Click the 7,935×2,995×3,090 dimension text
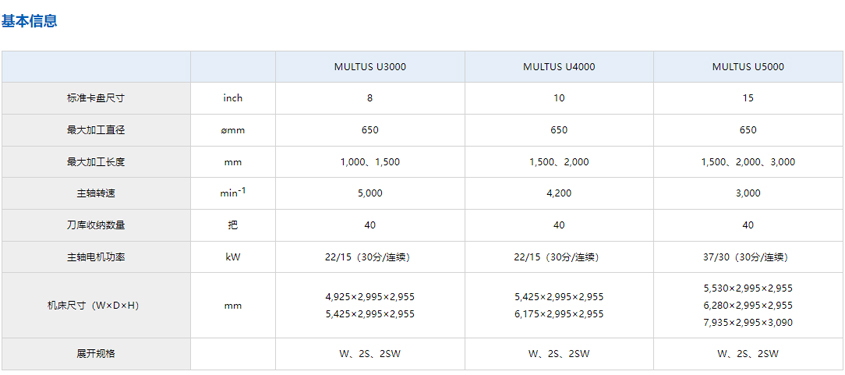Screen dimensions: 845x375 [748, 323]
